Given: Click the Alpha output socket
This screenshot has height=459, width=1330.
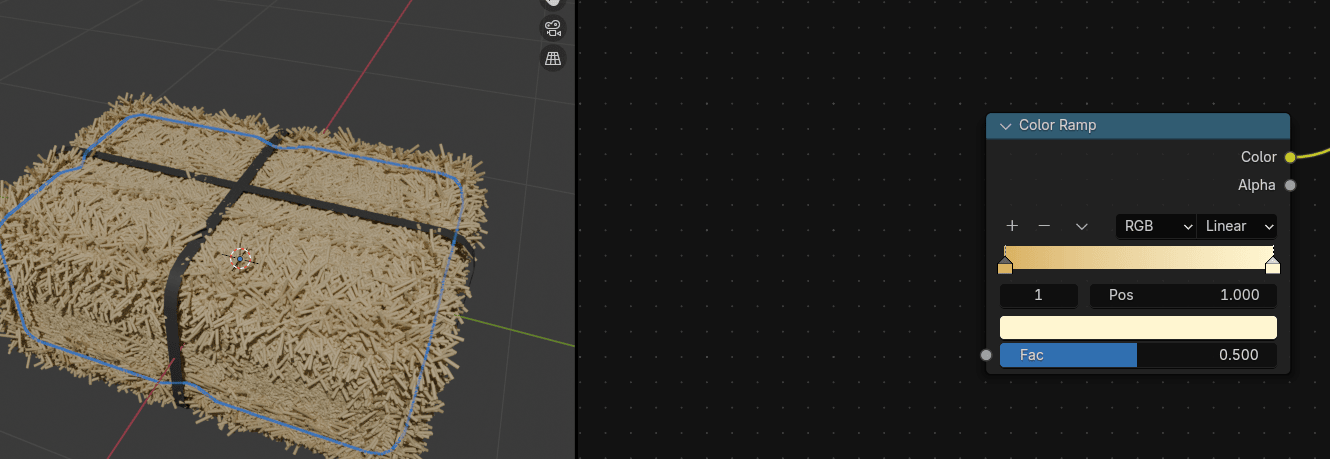Looking at the screenshot, I should click(x=1290, y=185).
